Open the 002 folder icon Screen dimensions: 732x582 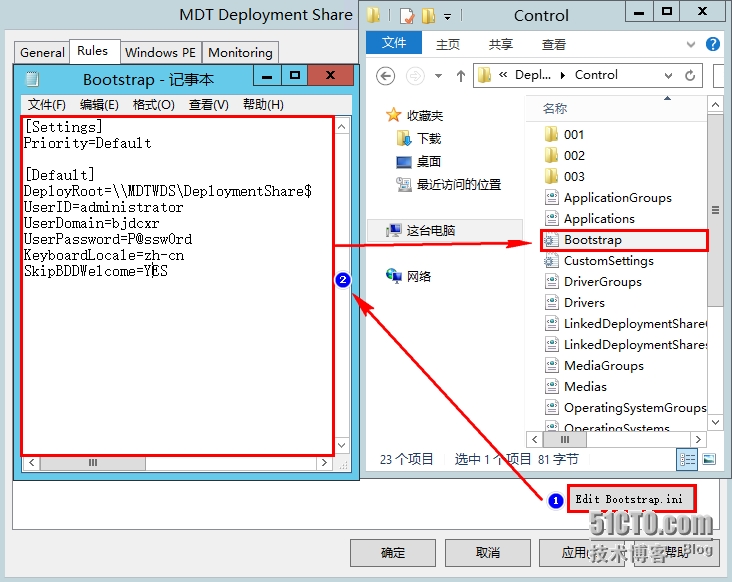coord(551,155)
